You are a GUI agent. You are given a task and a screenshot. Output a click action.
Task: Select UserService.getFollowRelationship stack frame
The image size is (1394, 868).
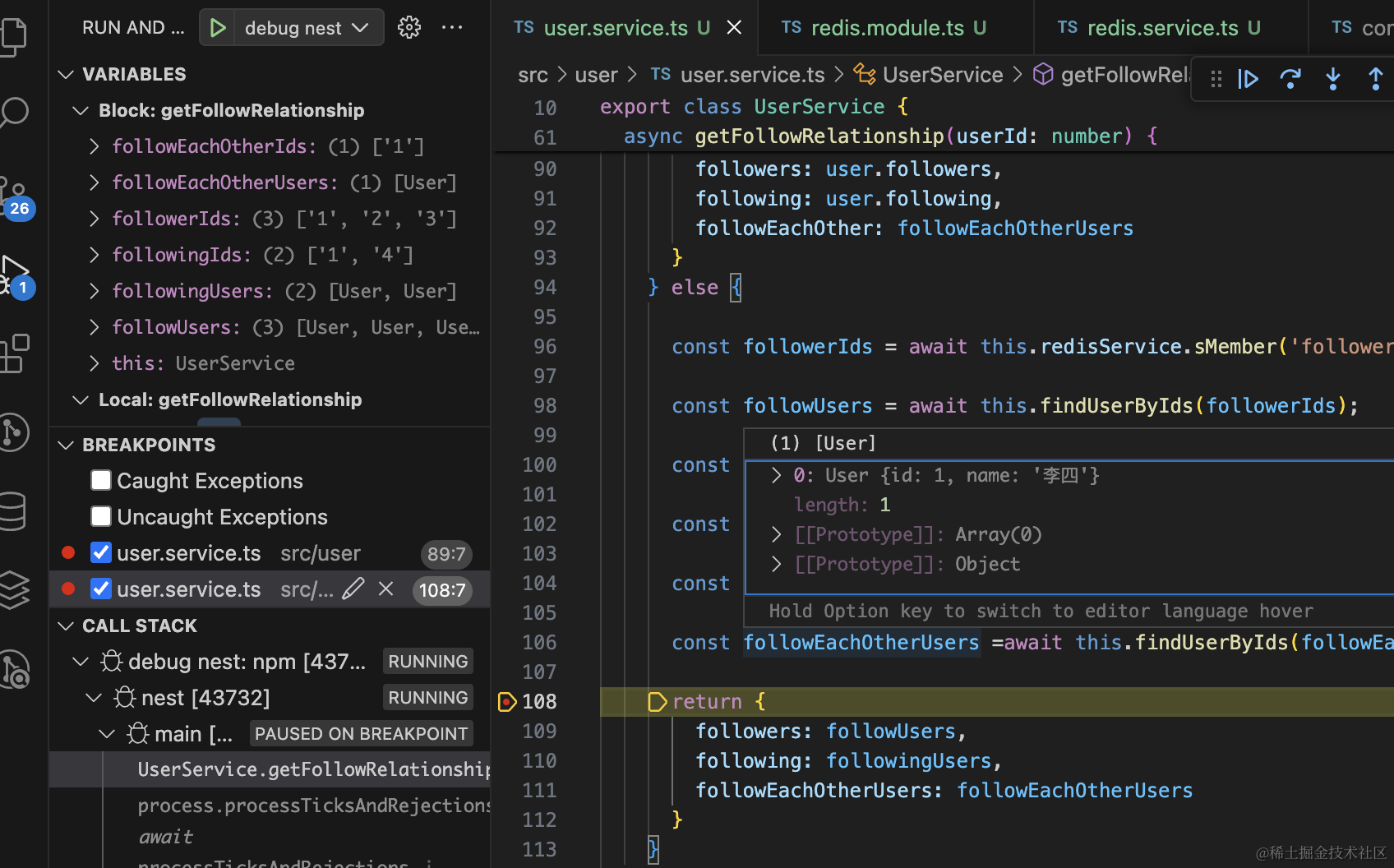tap(312, 769)
